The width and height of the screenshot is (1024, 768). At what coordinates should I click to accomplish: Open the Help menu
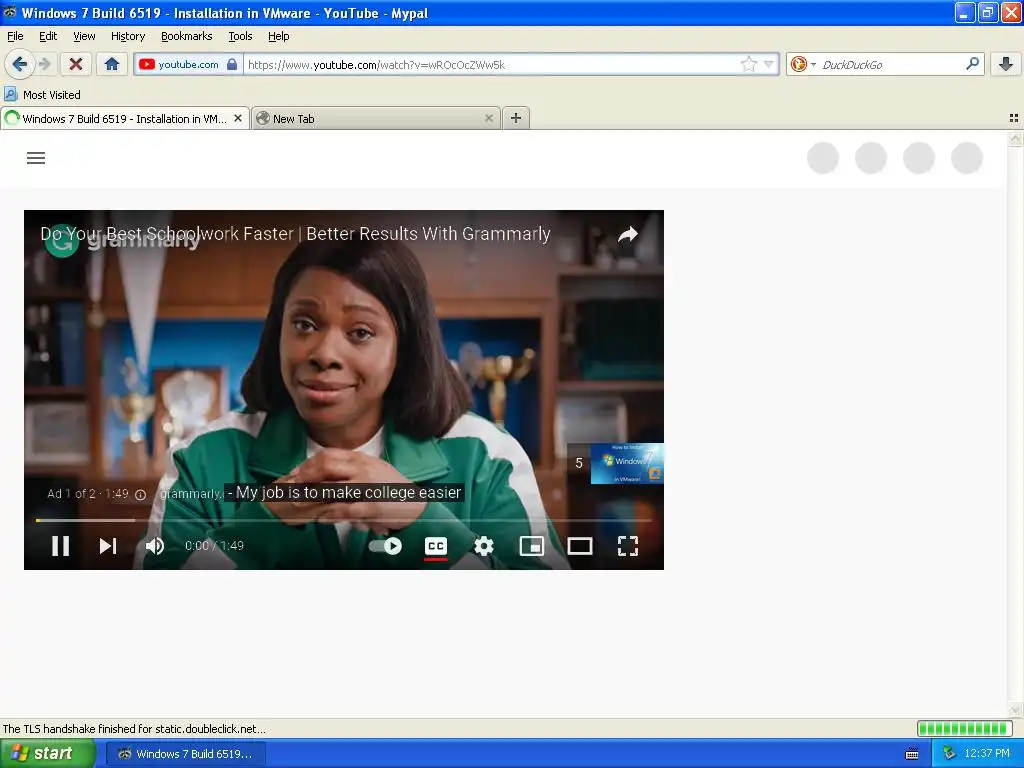tap(279, 36)
